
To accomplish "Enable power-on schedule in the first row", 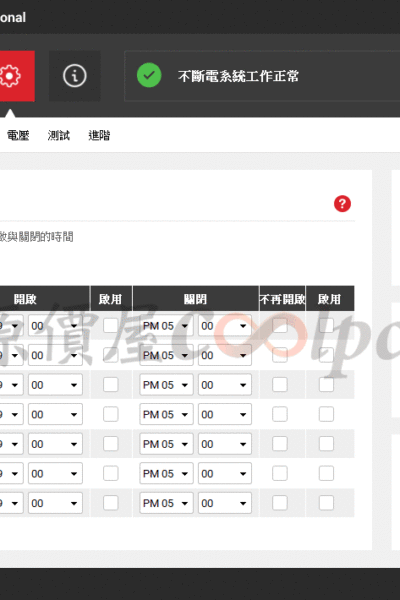I will (x=111, y=326).
